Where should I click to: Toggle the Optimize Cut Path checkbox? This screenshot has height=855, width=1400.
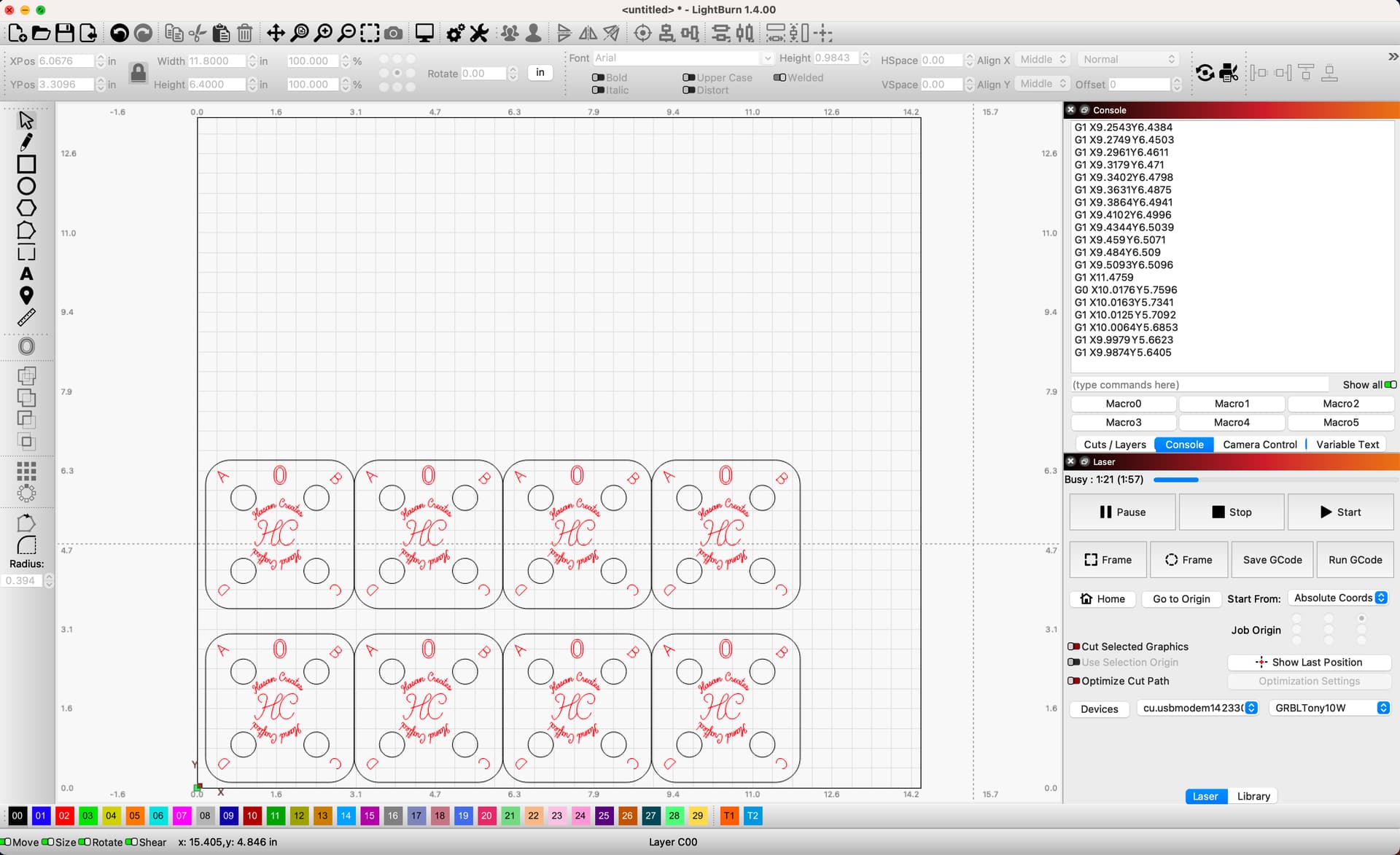pyautogui.click(x=1075, y=680)
